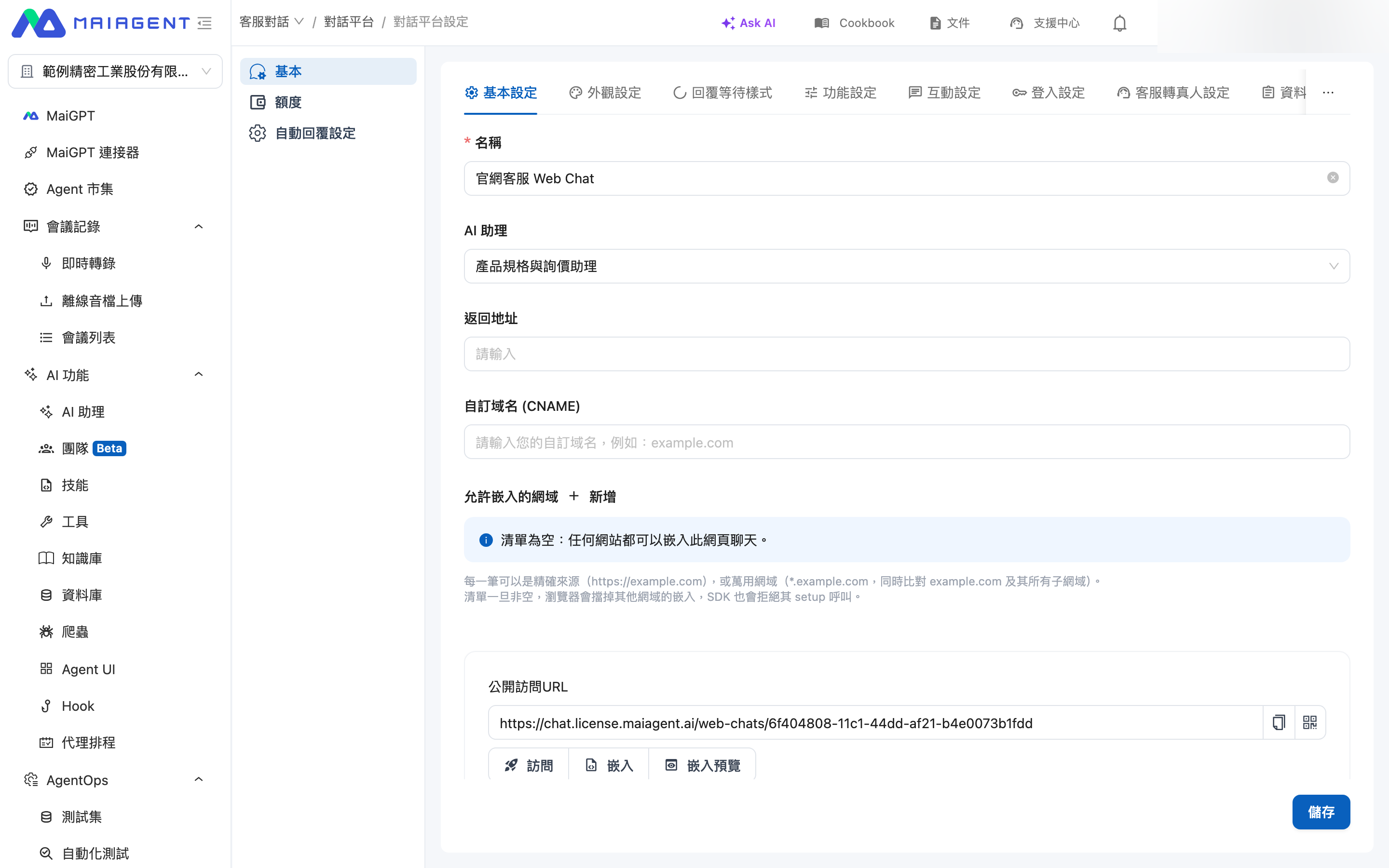The height and width of the screenshot is (868, 1389).
Task: Clear the 名稱 field text
Action: coord(1333,178)
